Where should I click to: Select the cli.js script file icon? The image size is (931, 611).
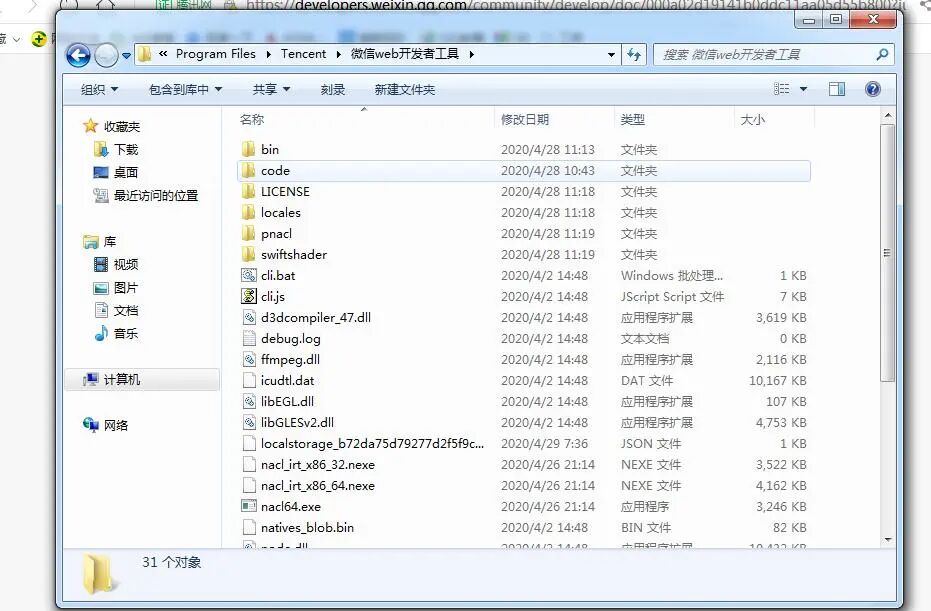point(248,296)
